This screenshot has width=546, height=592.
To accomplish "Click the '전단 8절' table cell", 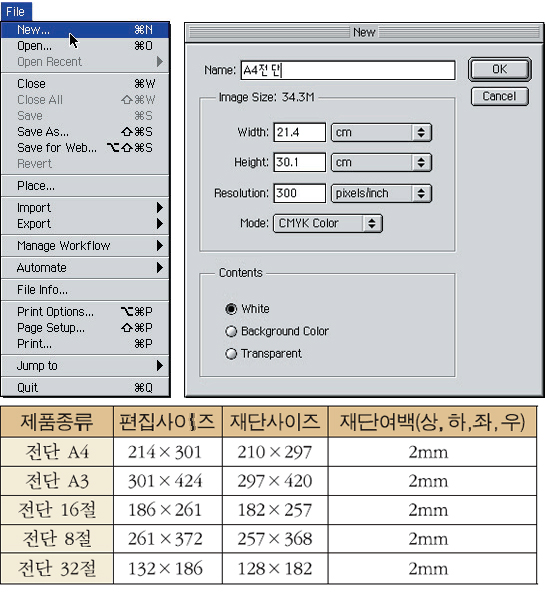I will point(57,539).
